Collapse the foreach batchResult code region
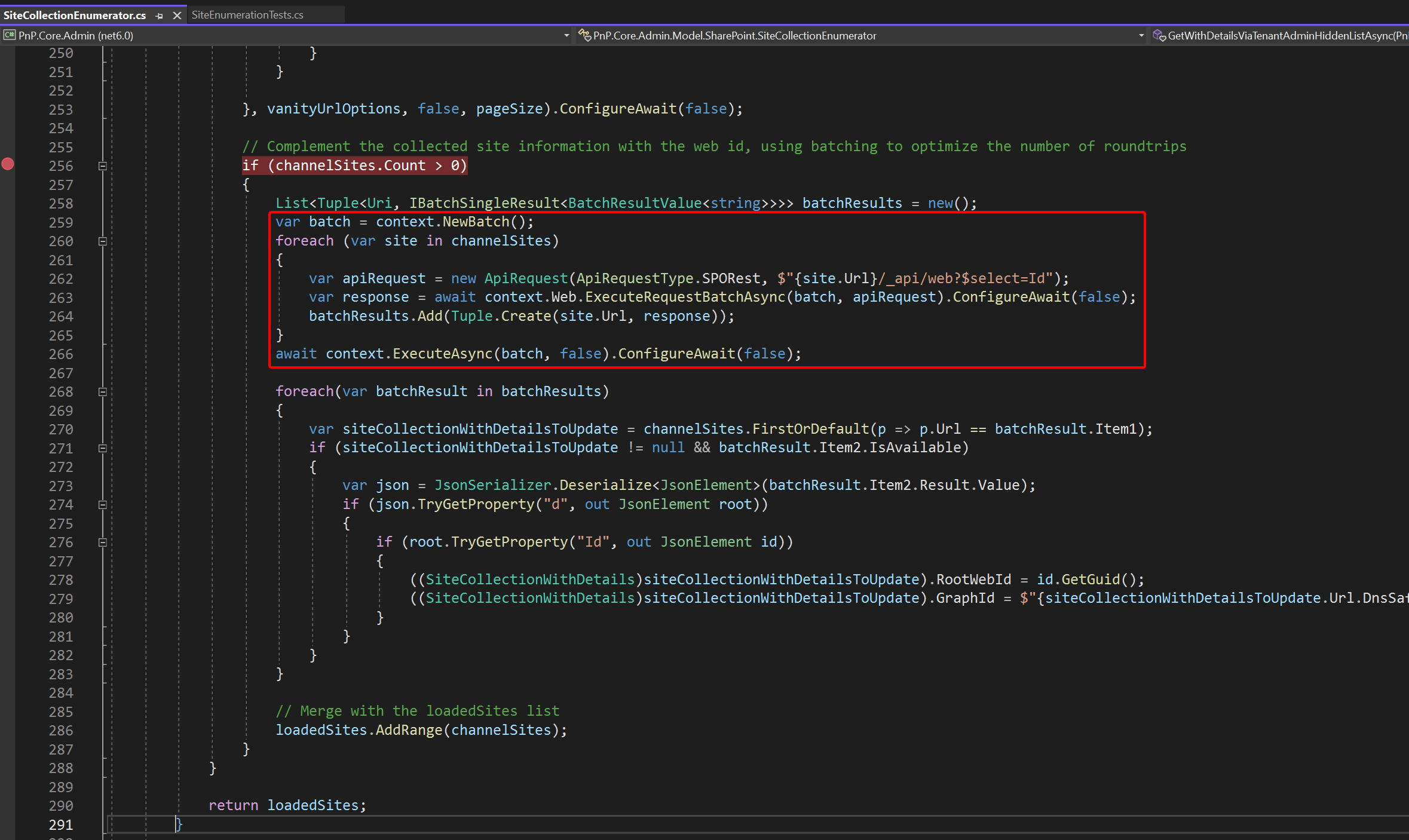This screenshot has height=840, width=1409. coord(102,391)
